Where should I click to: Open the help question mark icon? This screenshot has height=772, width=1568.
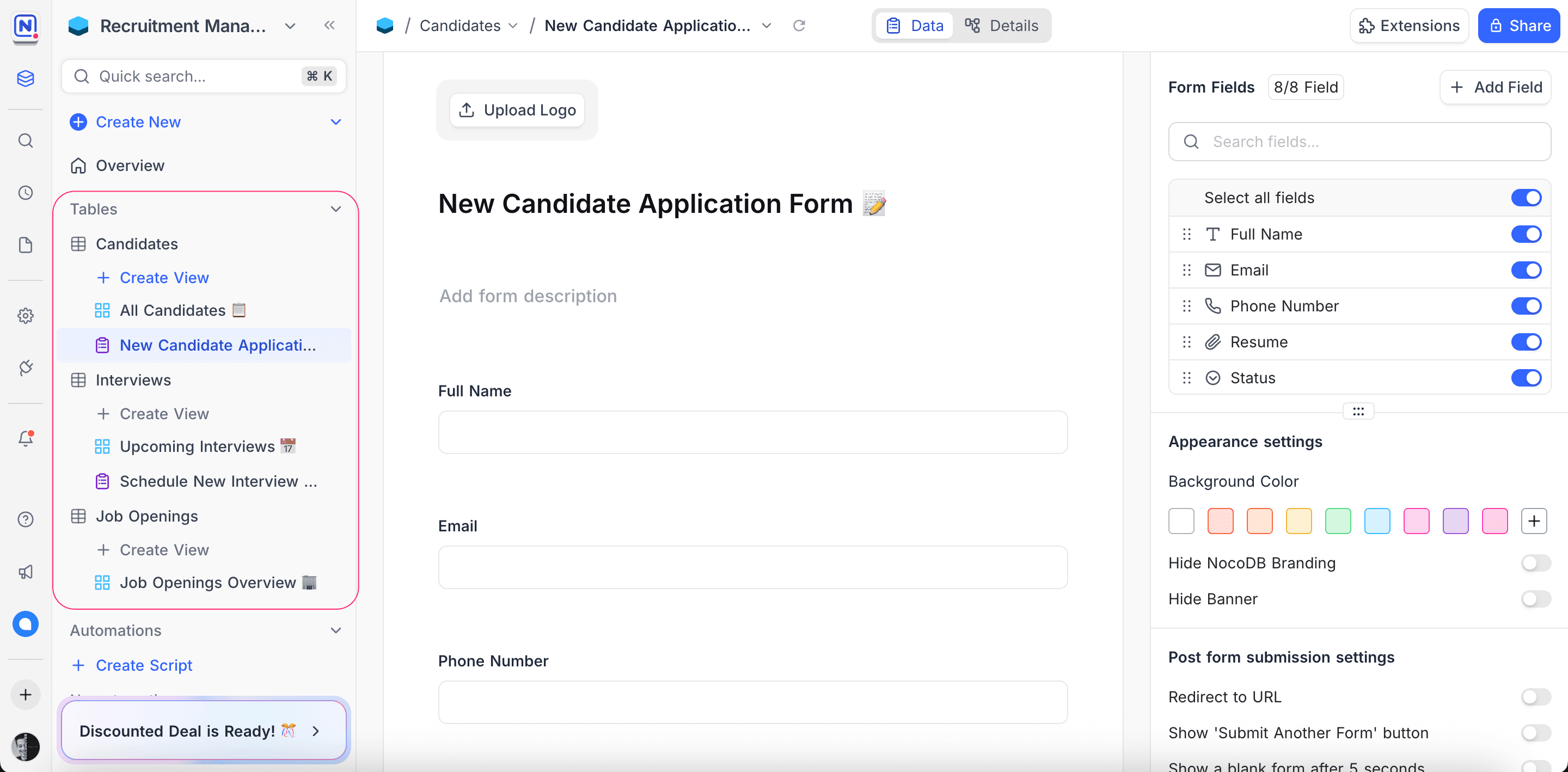pos(26,519)
